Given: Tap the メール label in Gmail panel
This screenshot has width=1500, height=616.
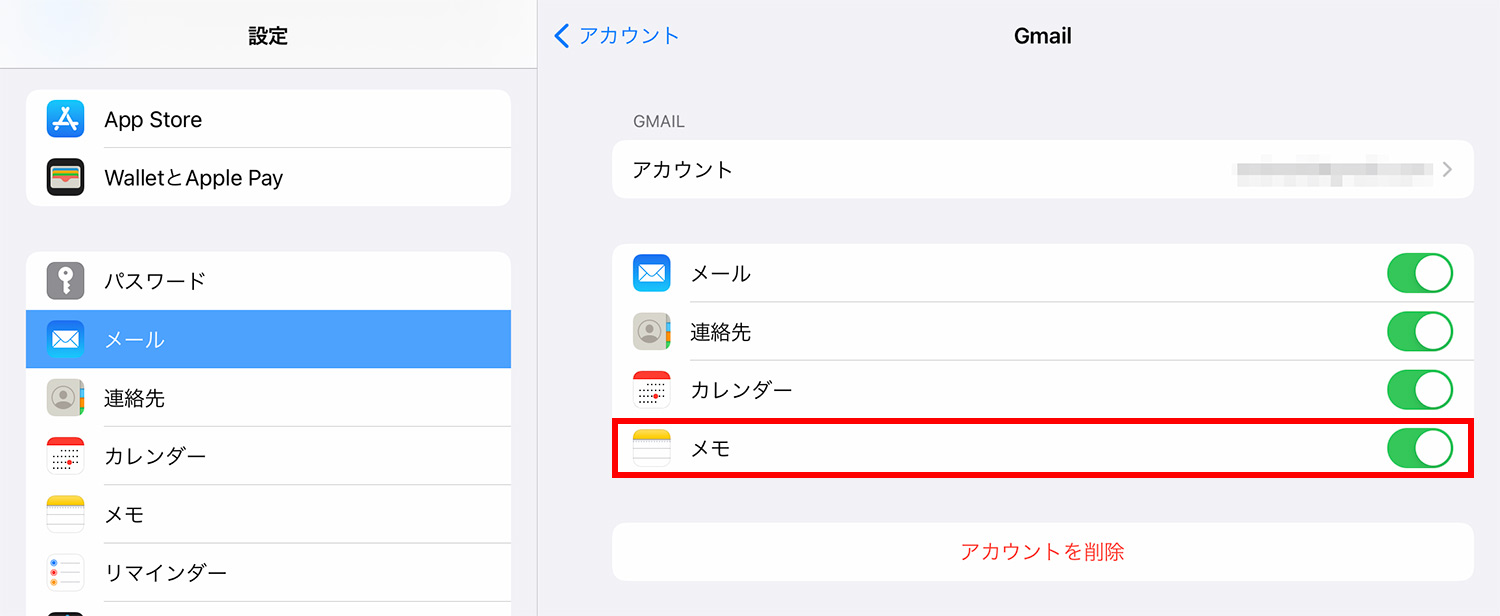Looking at the screenshot, I should 721,273.
